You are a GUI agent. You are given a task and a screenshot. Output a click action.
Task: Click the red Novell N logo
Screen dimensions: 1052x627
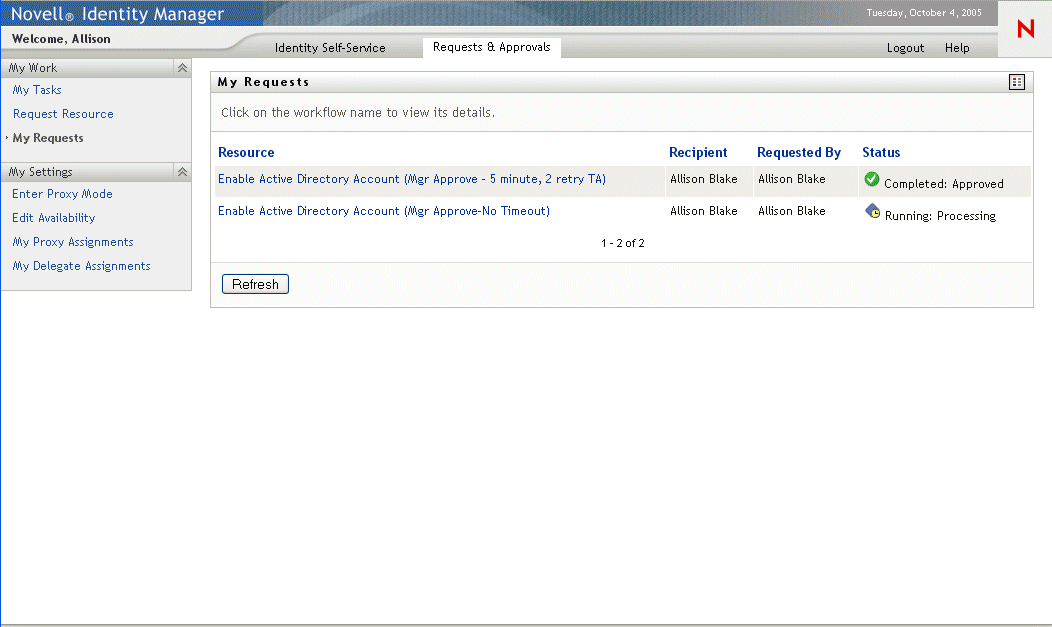tap(1024, 29)
